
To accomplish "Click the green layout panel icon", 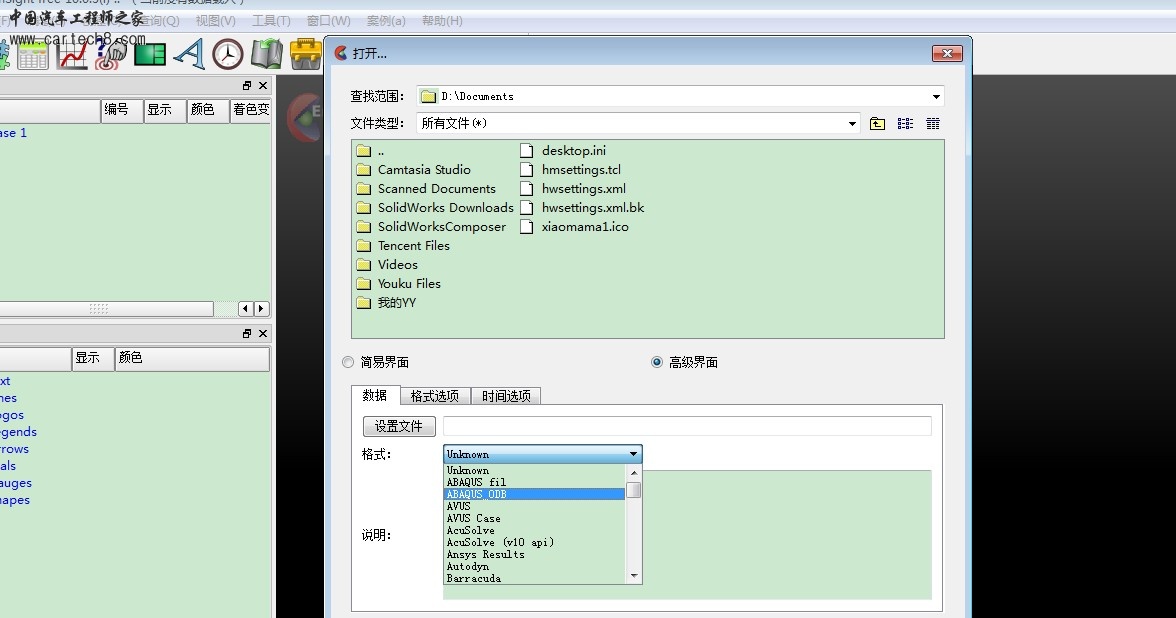I will pos(150,54).
